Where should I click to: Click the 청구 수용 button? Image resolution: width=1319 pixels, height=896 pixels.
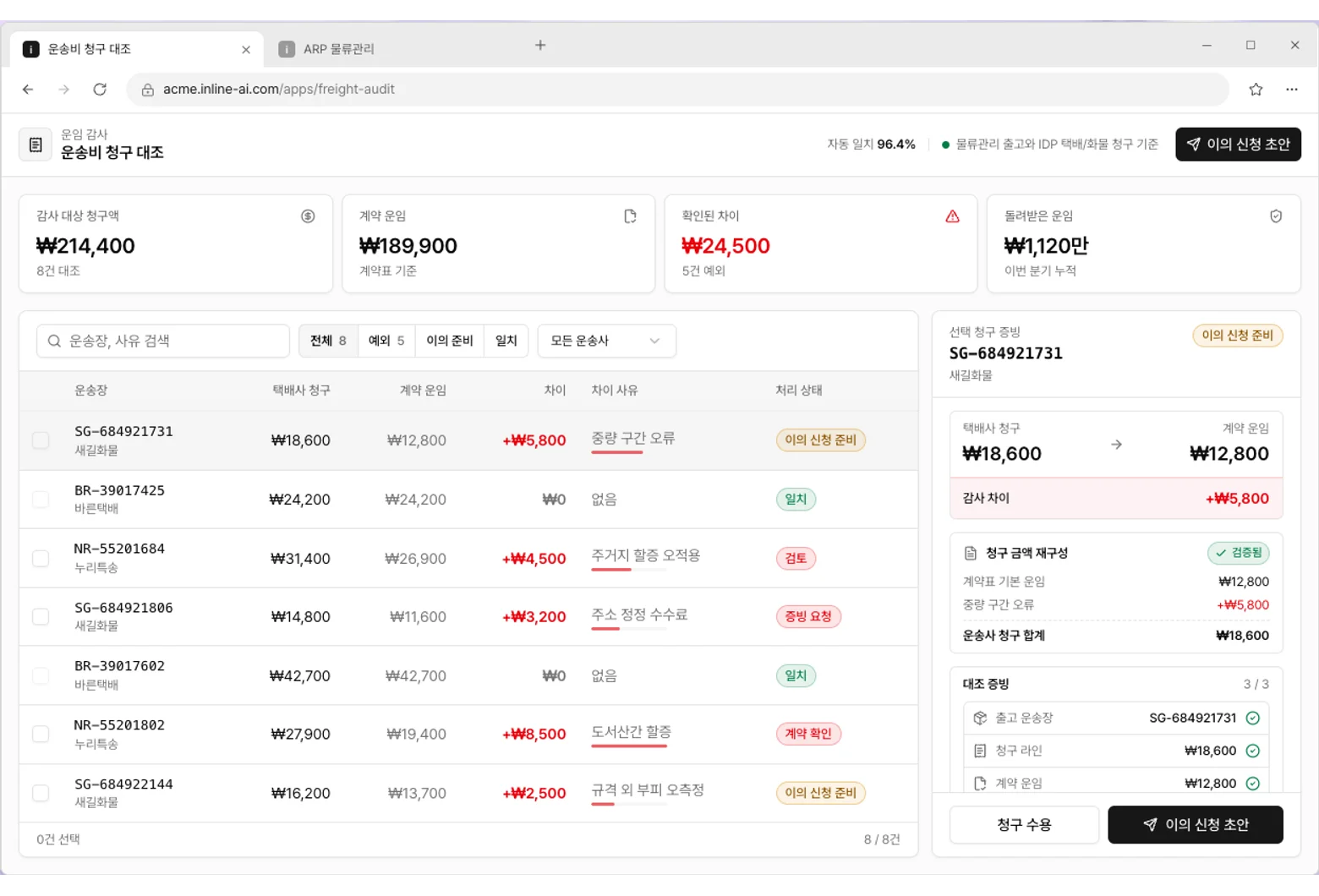[x=1024, y=825]
